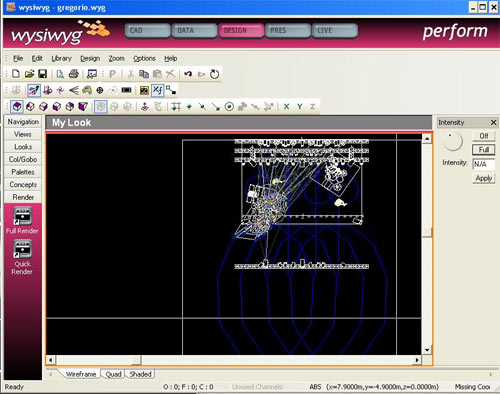500x394 pixels.
Task: Click the horizontal scrollbar right arrow
Action: pos(417,360)
